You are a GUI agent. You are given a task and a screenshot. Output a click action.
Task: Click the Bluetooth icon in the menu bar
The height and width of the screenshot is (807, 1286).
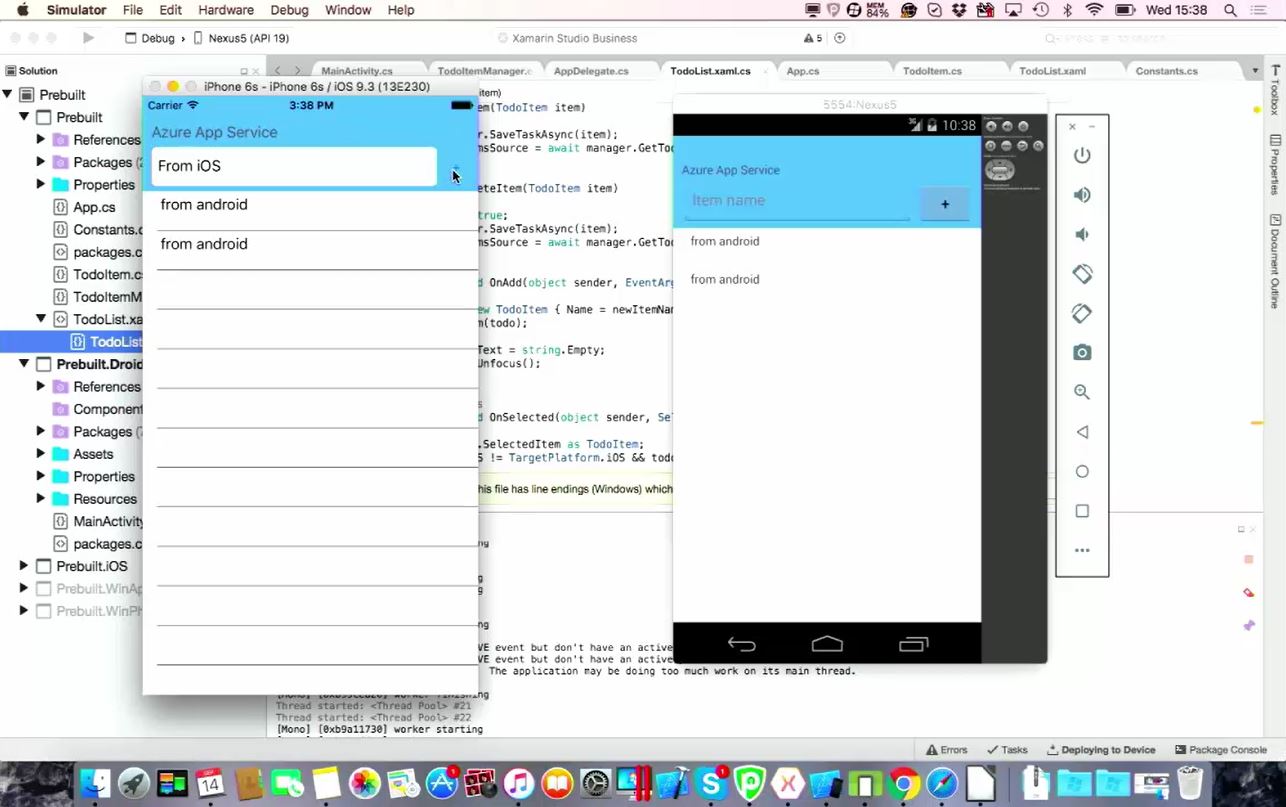point(1067,10)
